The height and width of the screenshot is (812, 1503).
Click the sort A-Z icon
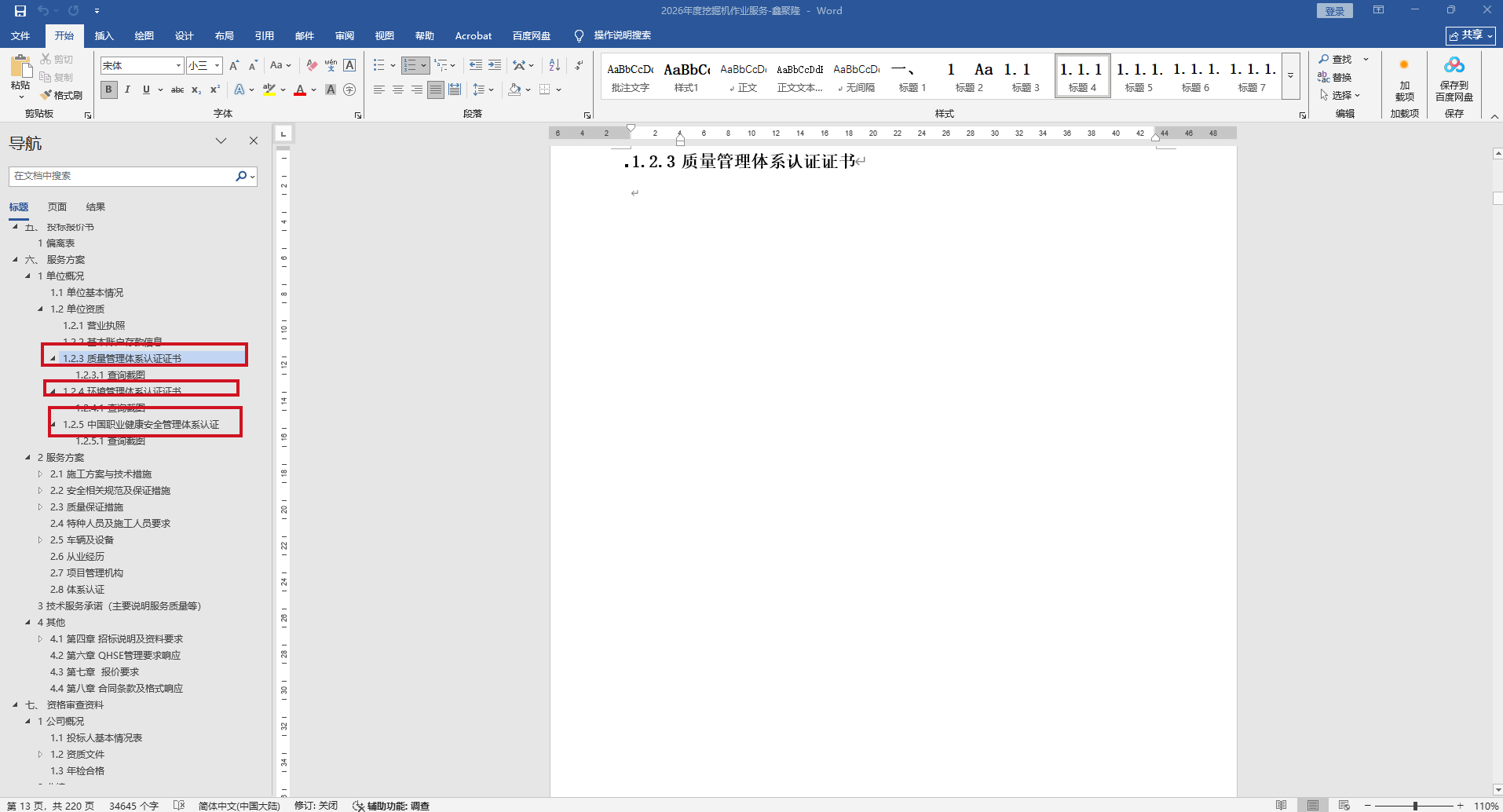pos(554,65)
